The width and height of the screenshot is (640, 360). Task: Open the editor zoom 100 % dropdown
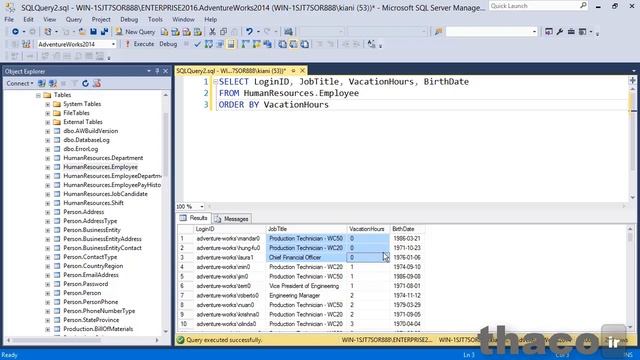[202, 207]
